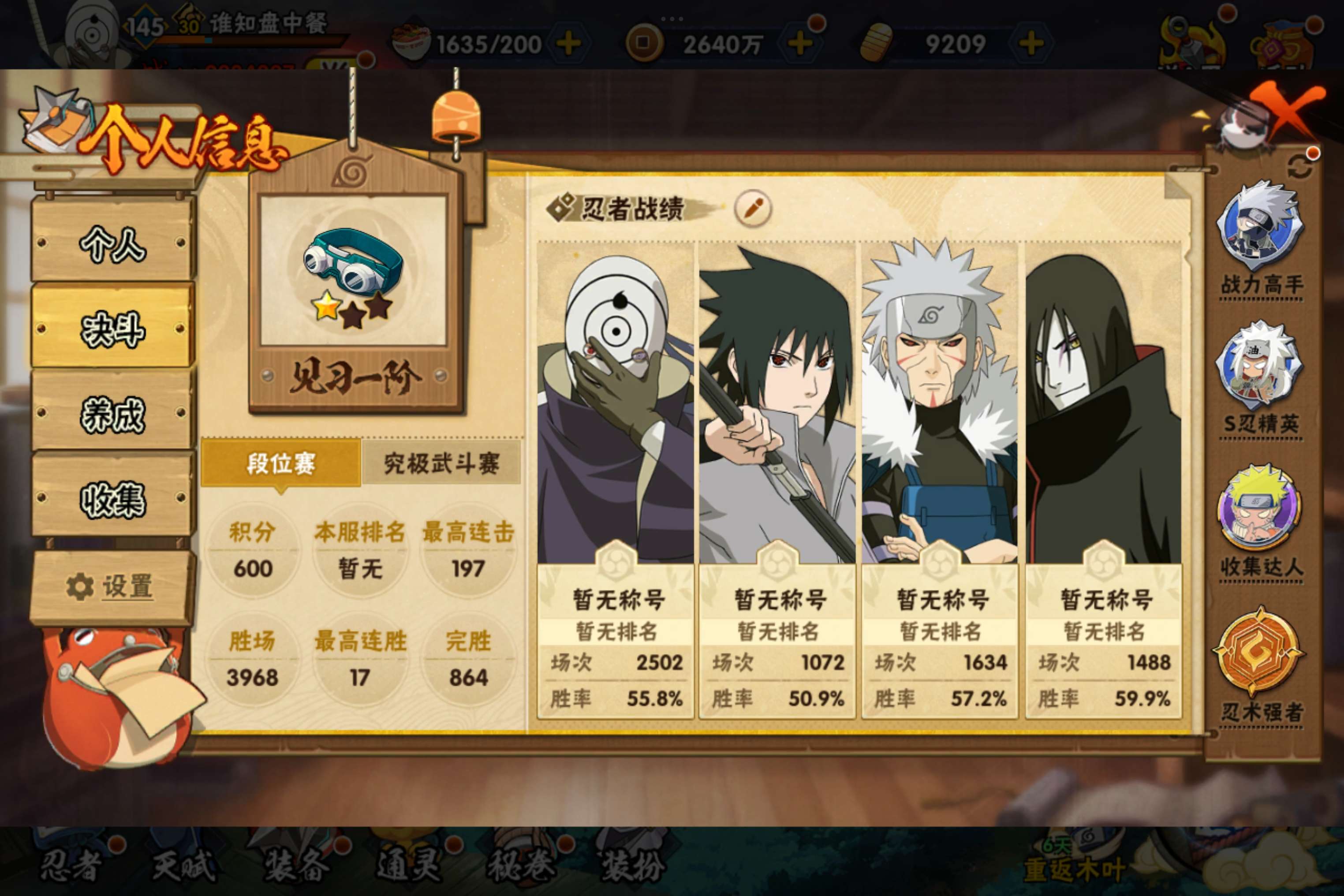Add gold ingots with the plus icon
The image size is (1344, 896).
[x=1031, y=43]
